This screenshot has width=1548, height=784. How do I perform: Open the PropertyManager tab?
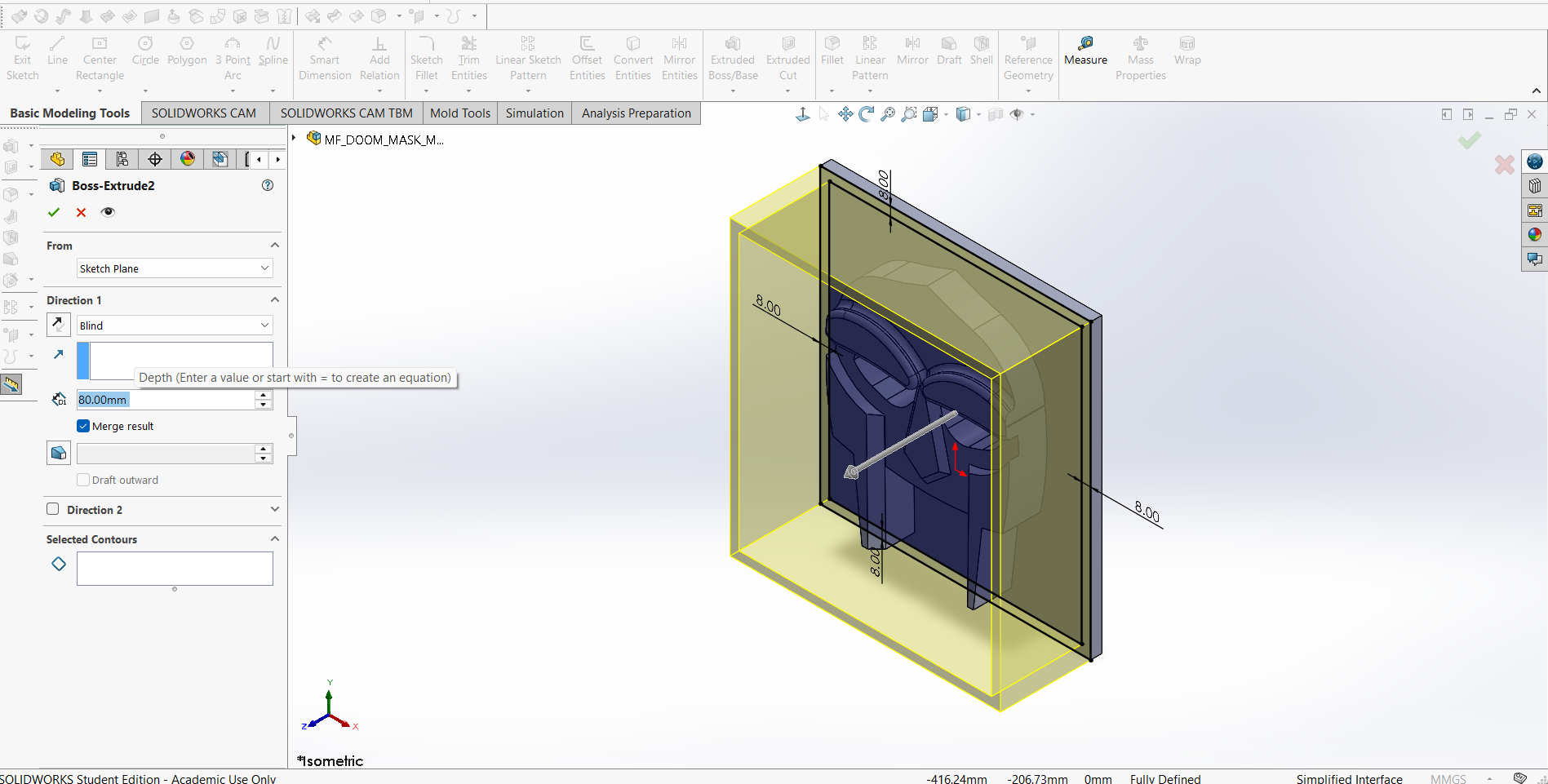(90, 159)
